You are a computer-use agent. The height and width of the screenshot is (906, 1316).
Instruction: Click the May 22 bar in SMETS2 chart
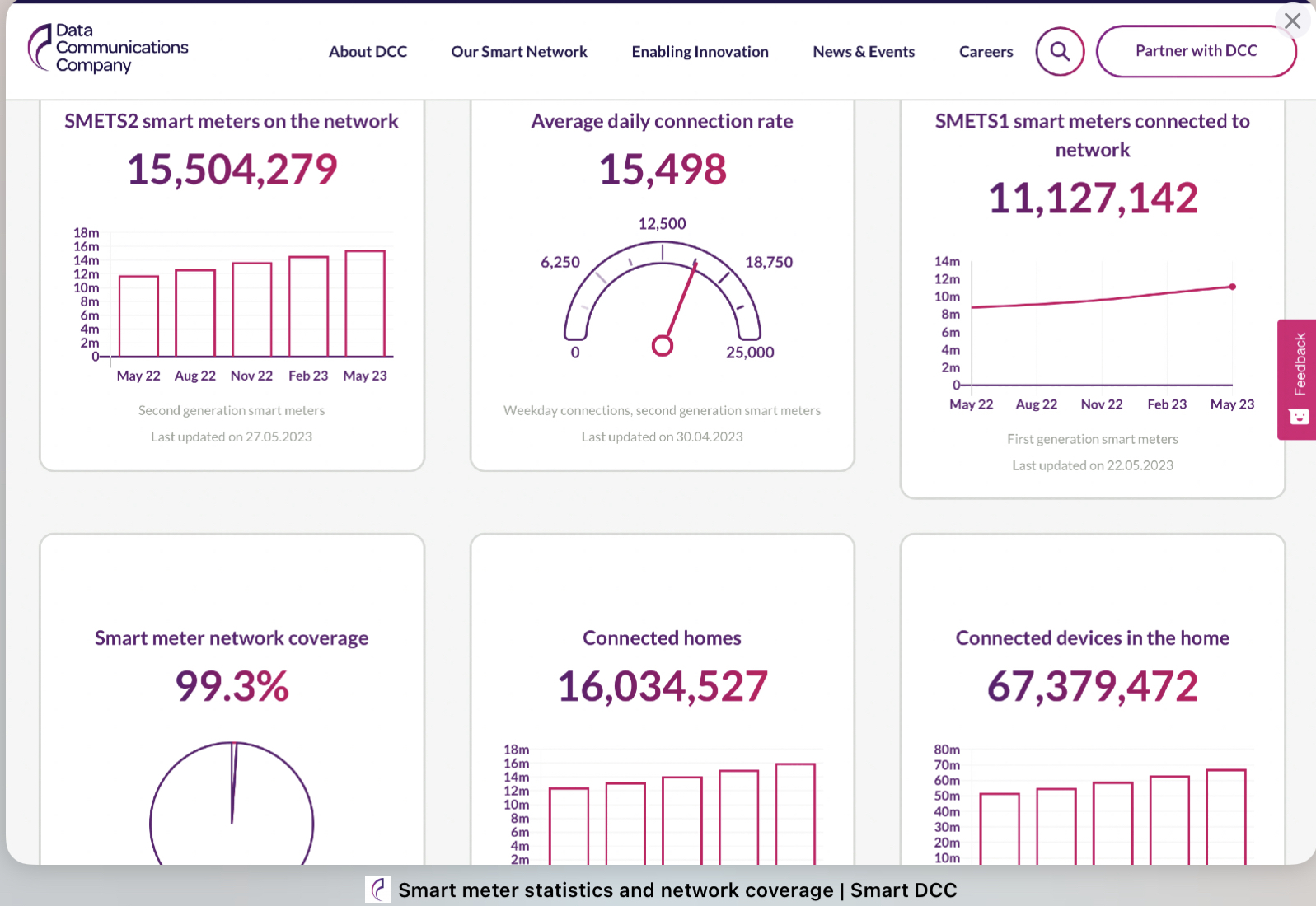(138, 316)
